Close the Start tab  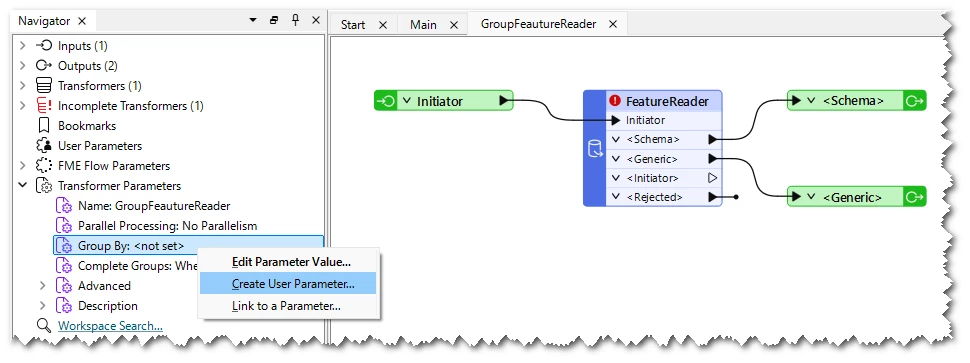pos(383,25)
